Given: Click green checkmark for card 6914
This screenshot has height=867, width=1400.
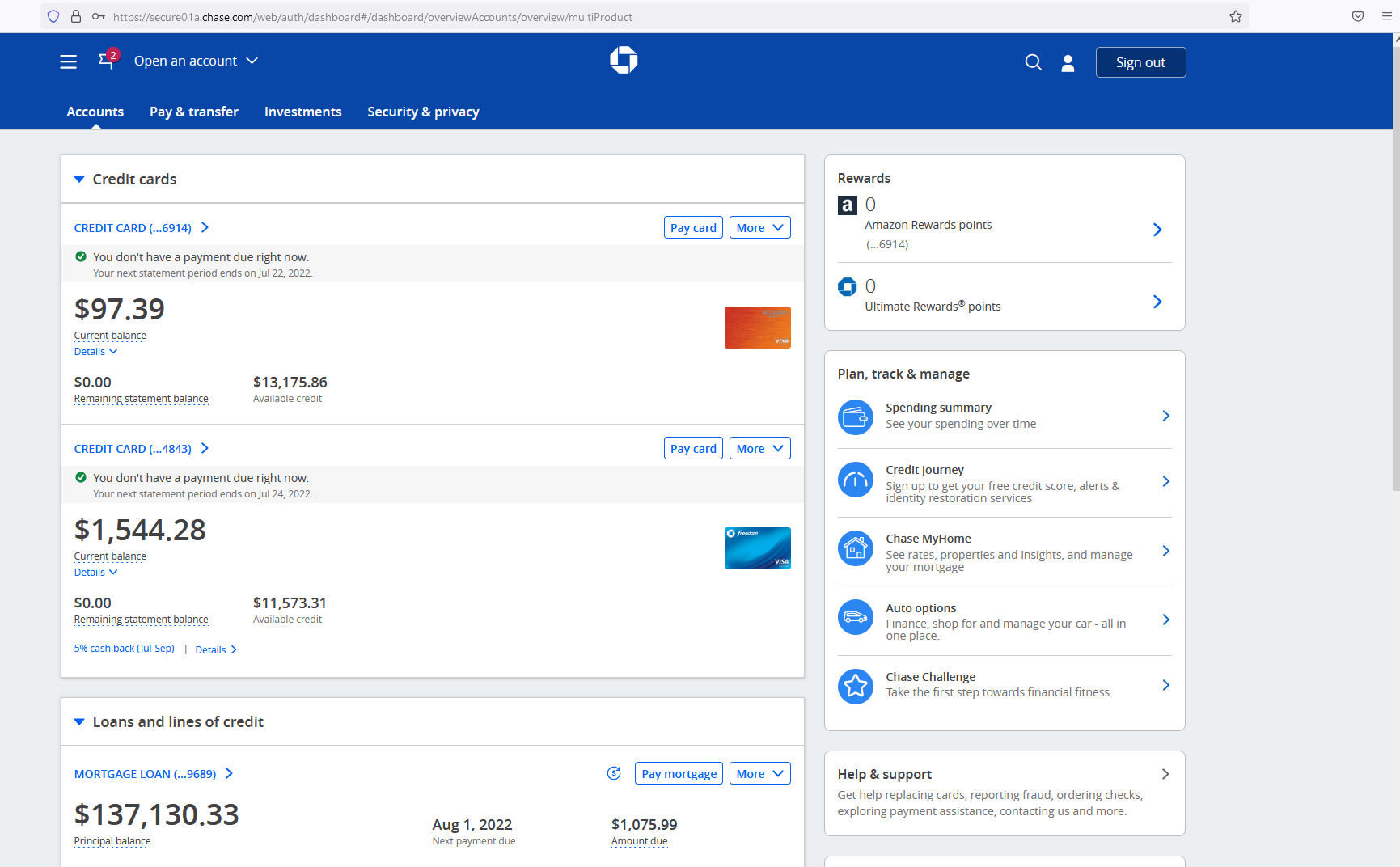Looking at the screenshot, I should coord(81,256).
